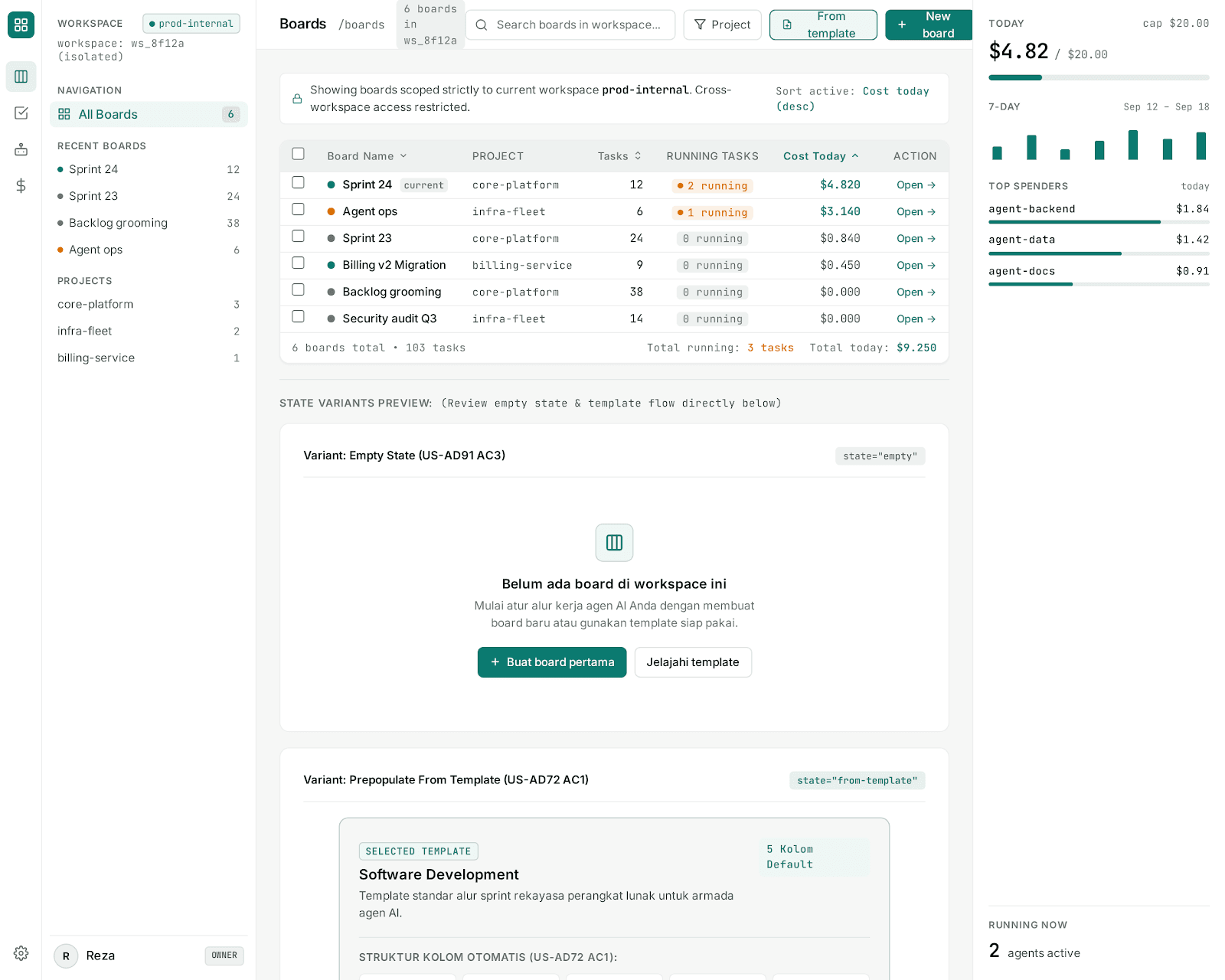Open core-platform project in sidebar

[149, 305]
